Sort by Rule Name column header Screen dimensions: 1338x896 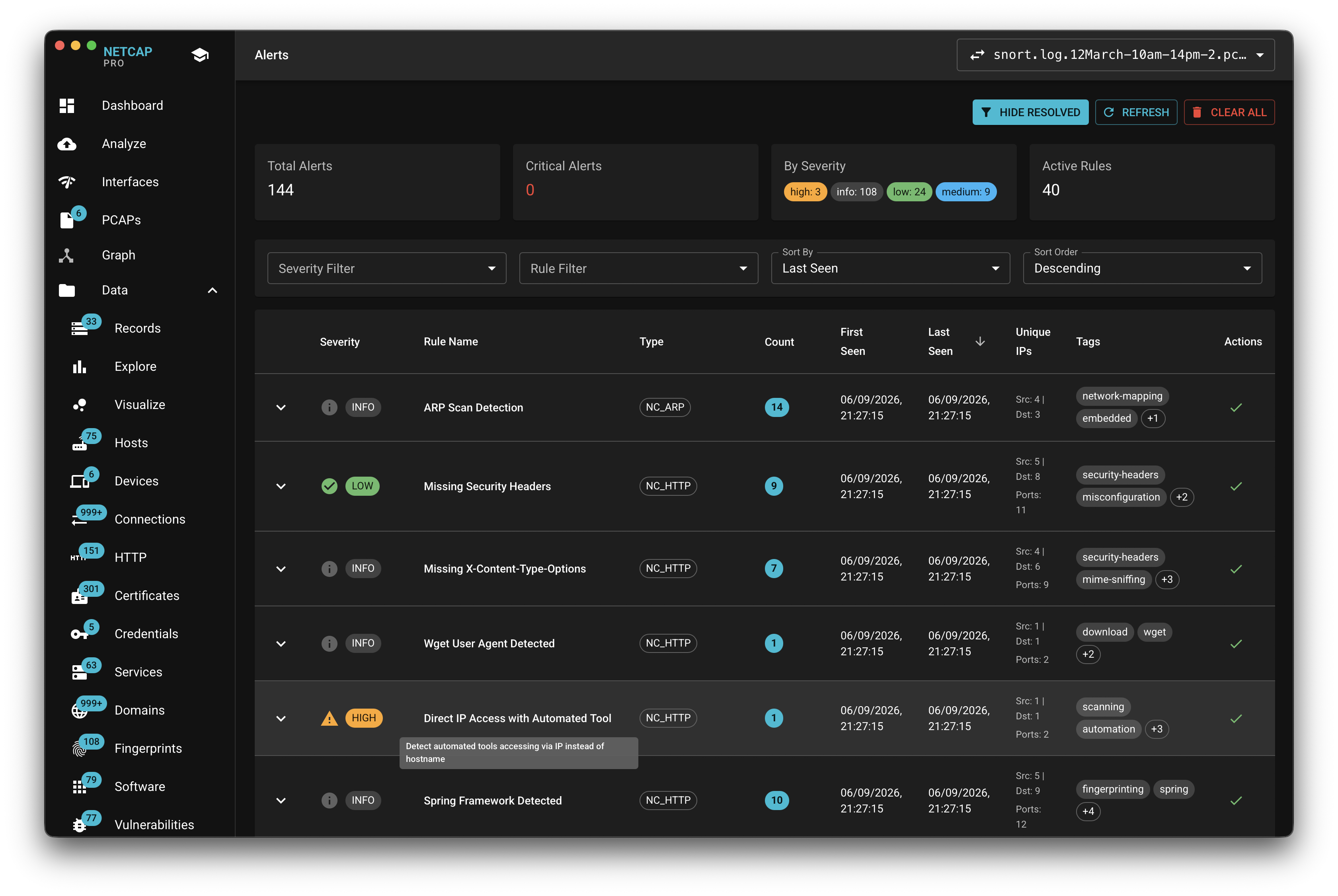pyautogui.click(x=451, y=342)
